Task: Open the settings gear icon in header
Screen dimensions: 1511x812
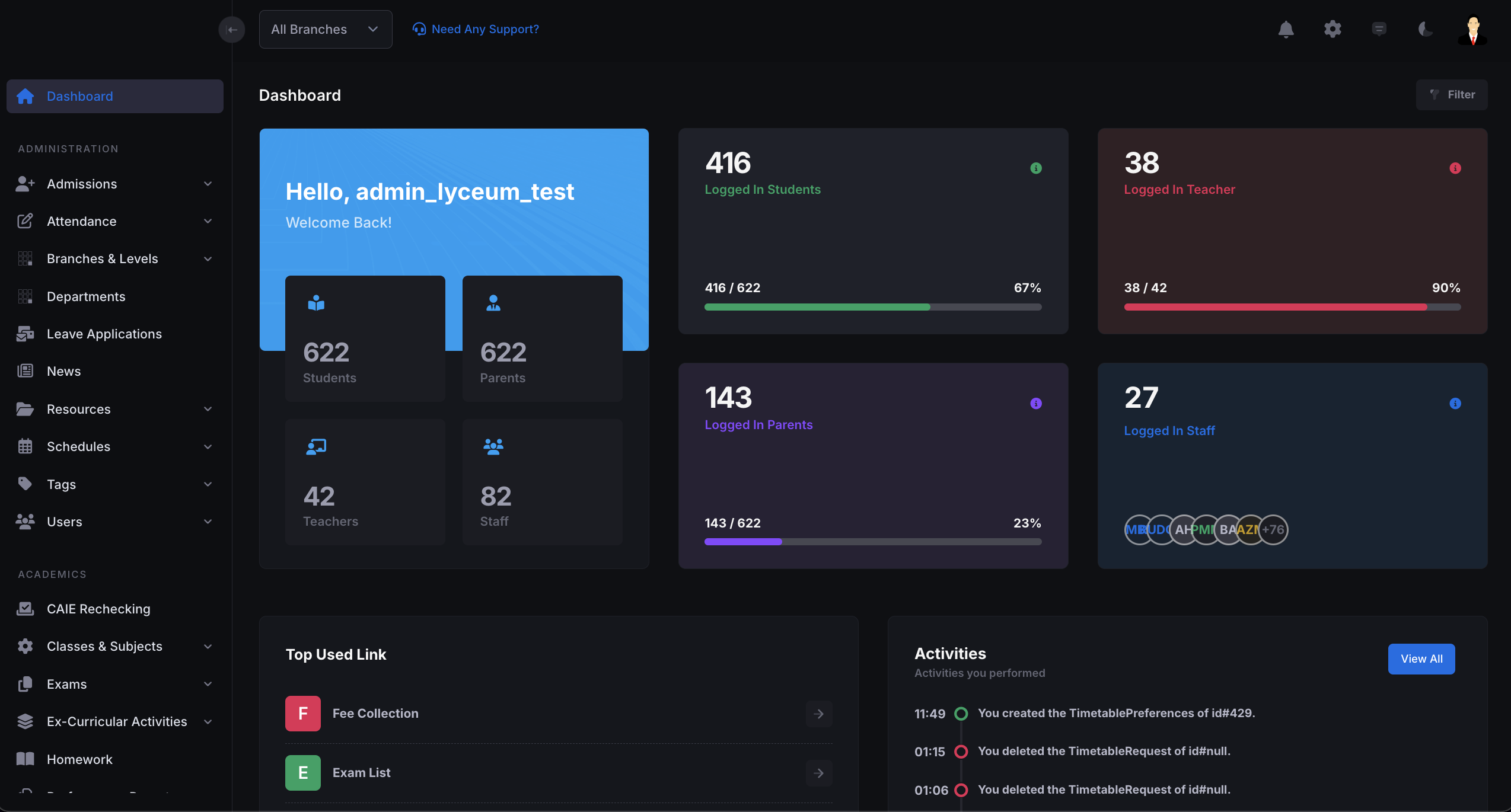Action: [1333, 29]
